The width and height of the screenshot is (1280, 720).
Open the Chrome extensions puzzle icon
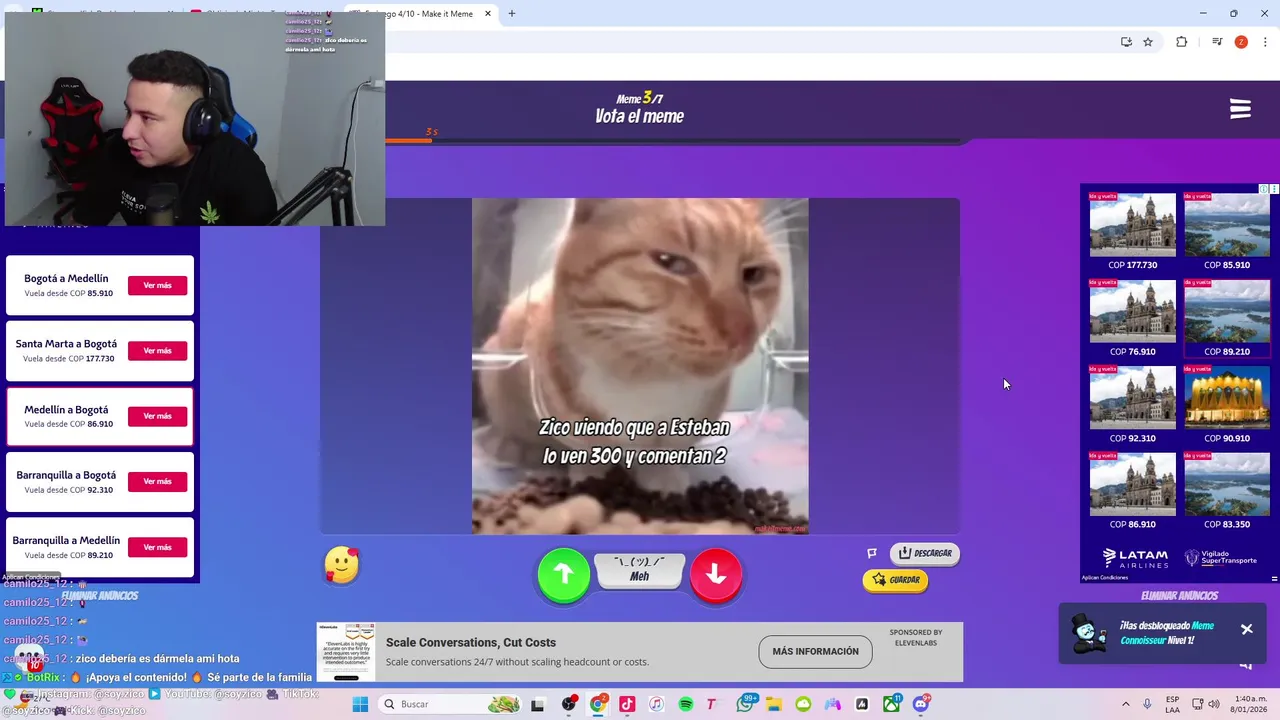(x=1182, y=42)
